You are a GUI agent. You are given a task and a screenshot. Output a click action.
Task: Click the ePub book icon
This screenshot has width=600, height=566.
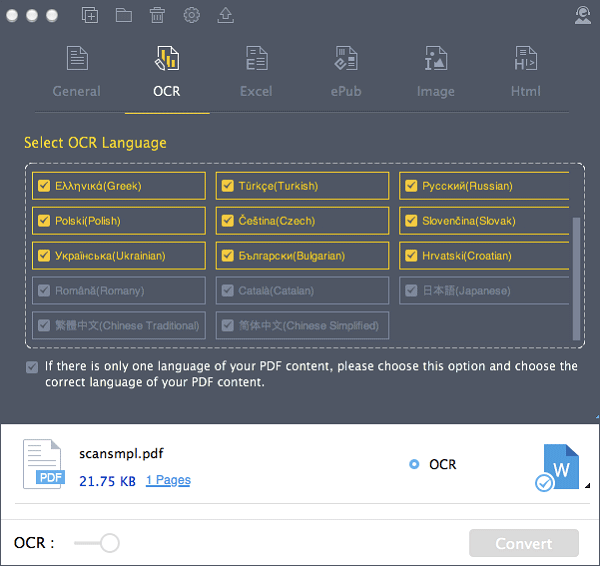pos(346,58)
